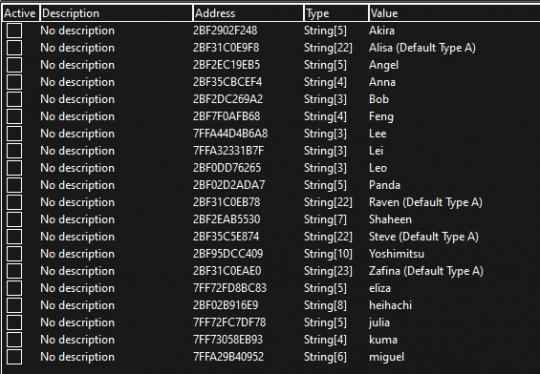The width and height of the screenshot is (540, 374).
Task: Select the 'No description' text of the Feng row
Action: tap(77, 116)
